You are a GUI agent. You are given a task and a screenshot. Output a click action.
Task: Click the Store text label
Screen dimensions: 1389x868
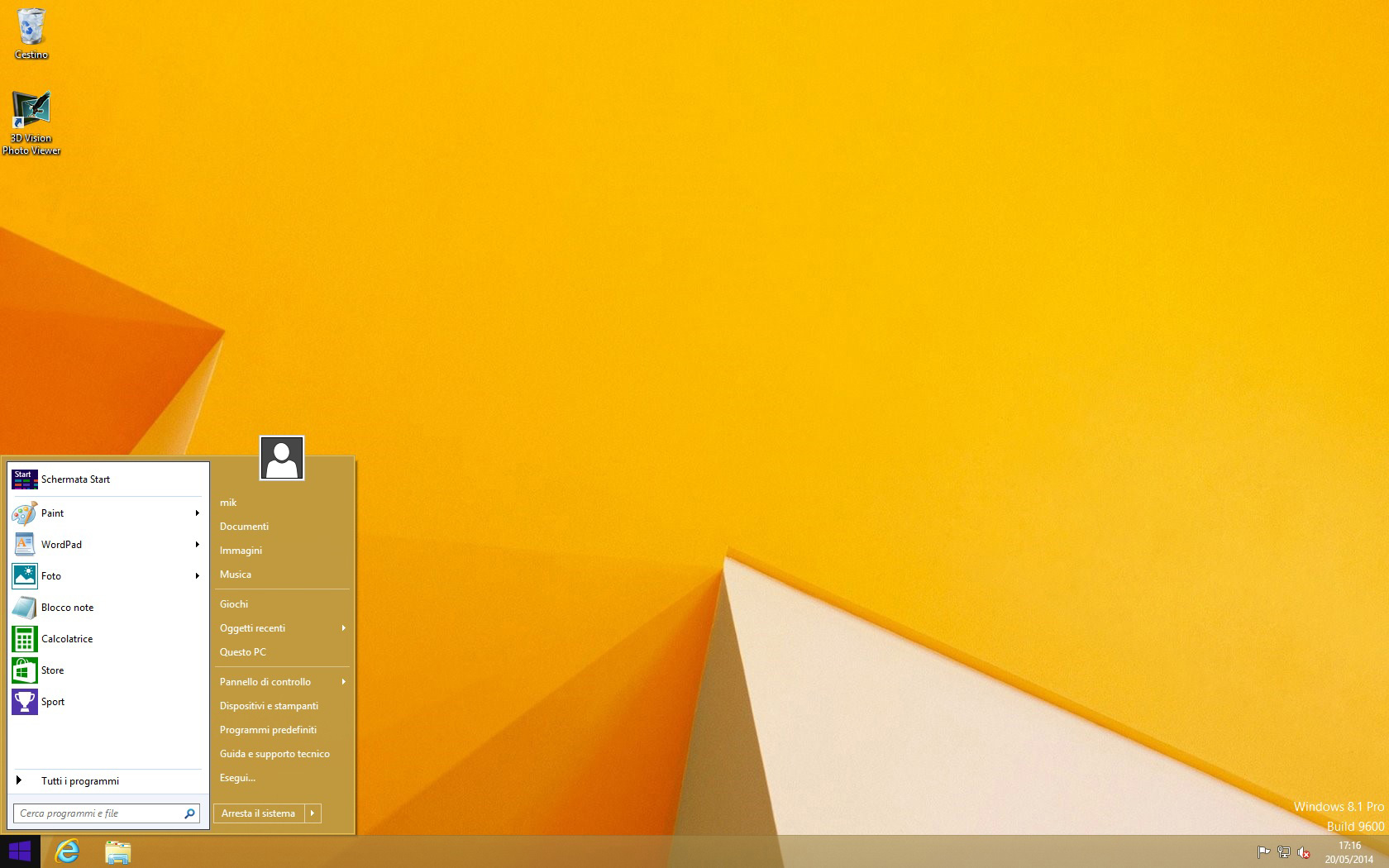[52, 670]
